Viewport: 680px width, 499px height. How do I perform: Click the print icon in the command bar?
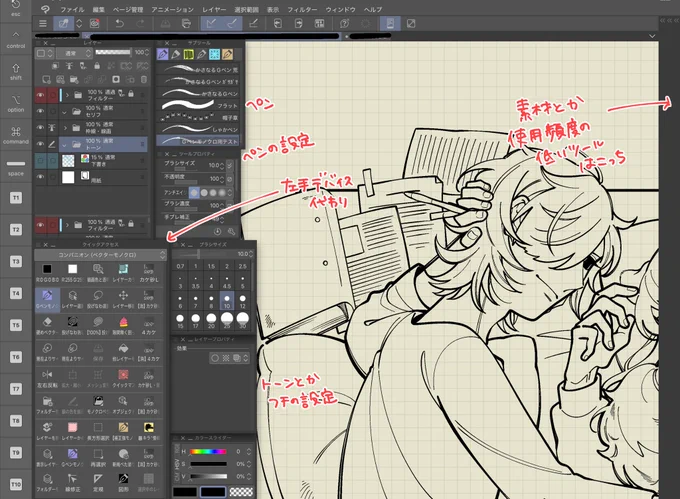click(x=186, y=23)
